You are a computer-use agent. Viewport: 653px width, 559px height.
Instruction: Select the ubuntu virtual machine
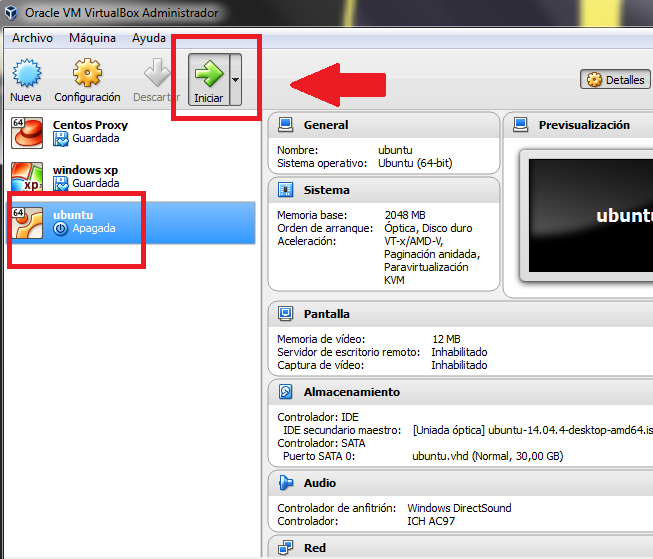[x=131, y=222]
